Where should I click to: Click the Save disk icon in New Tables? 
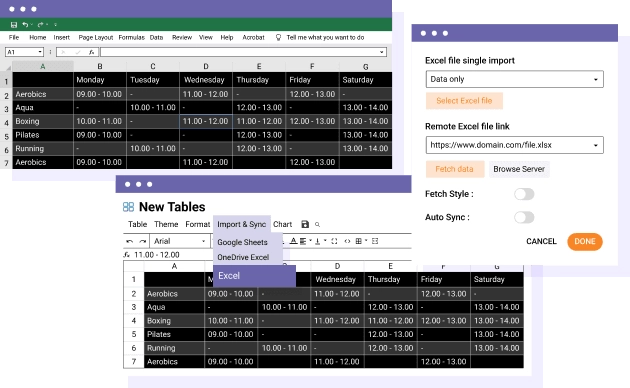305,224
